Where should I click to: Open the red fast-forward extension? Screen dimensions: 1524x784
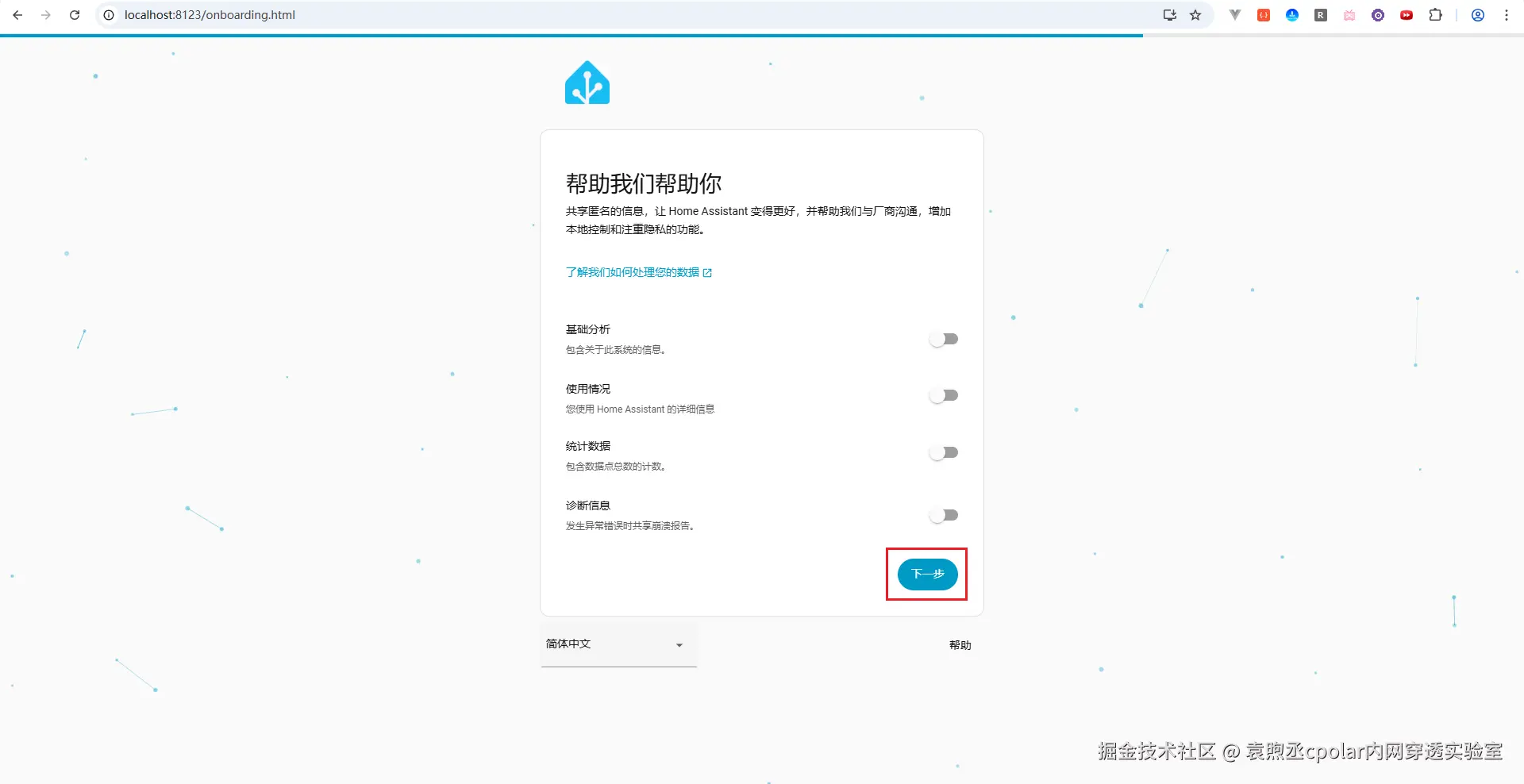pos(1407,15)
